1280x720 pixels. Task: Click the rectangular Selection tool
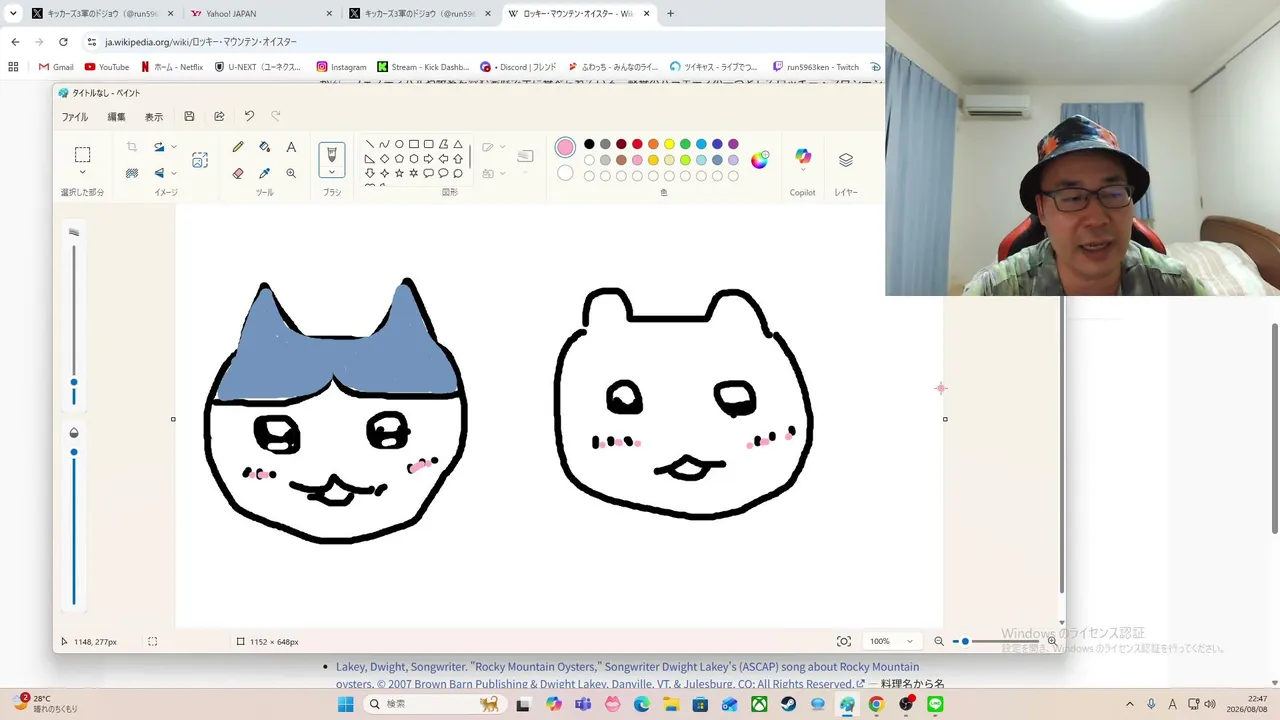[82, 155]
